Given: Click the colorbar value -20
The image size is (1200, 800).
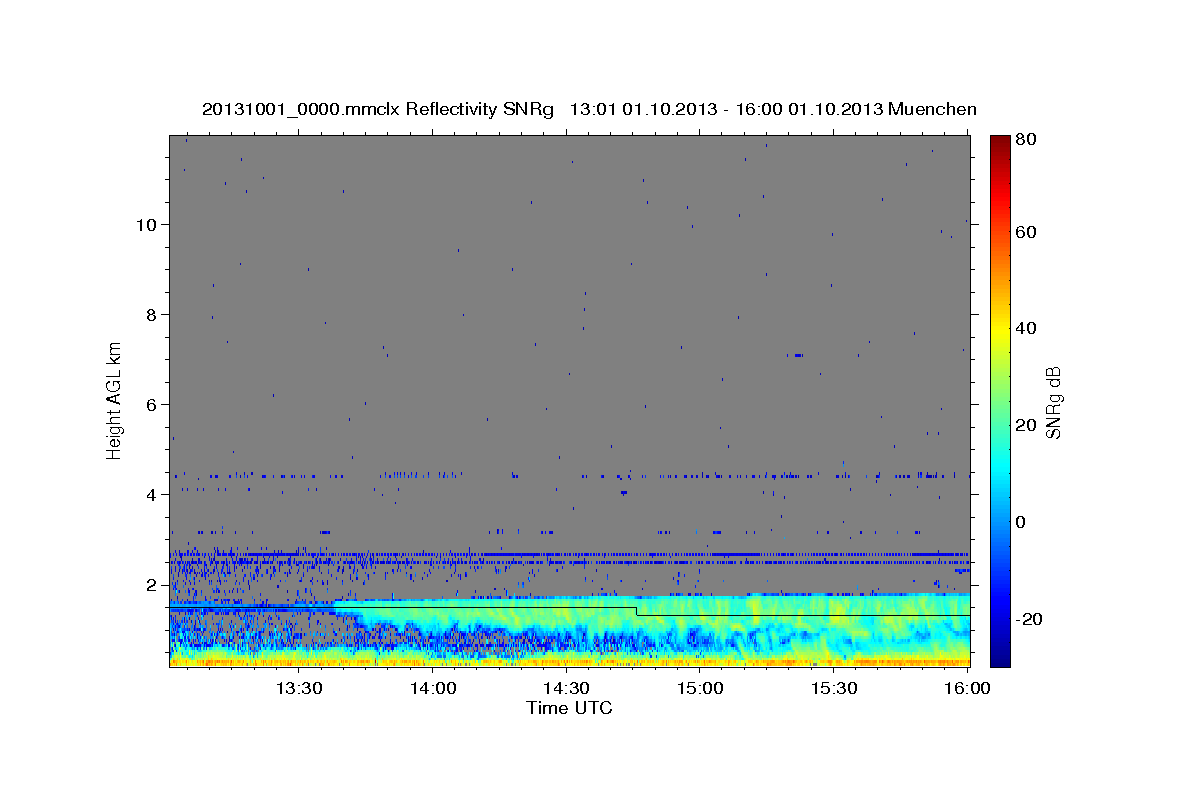Looking at the screenshot, I should [x=1028, y=619].
